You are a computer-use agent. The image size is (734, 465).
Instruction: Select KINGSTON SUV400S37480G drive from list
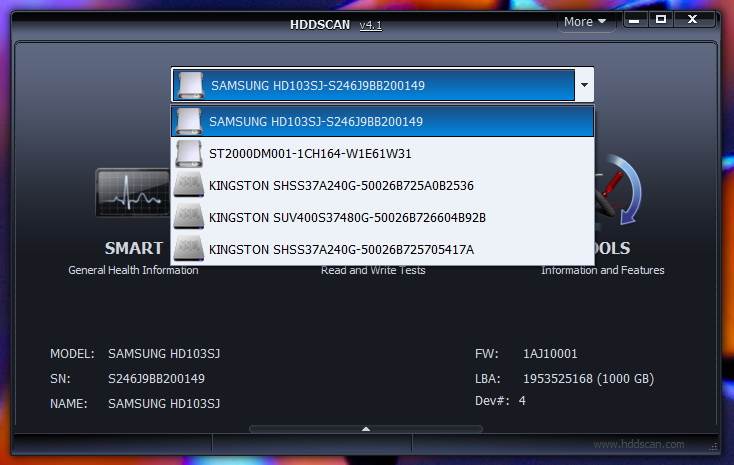tap(347, 217)
